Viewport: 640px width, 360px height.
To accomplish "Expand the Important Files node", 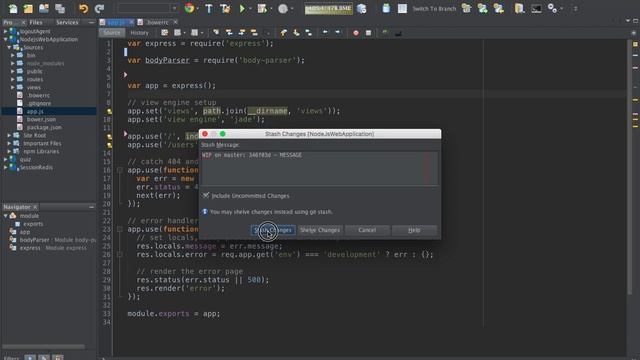I will tap(9, 143).
